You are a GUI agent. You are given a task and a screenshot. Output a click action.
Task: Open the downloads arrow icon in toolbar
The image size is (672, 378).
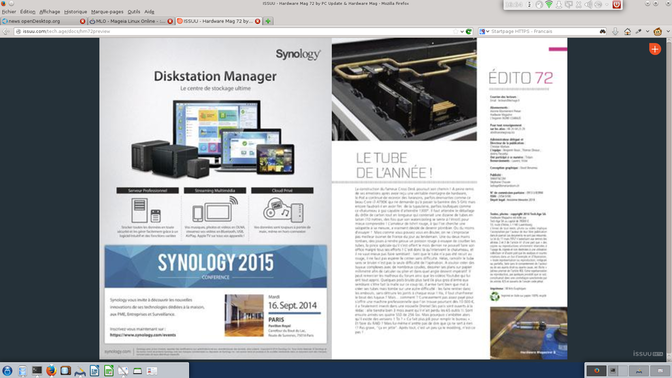[x=615, y=31]
